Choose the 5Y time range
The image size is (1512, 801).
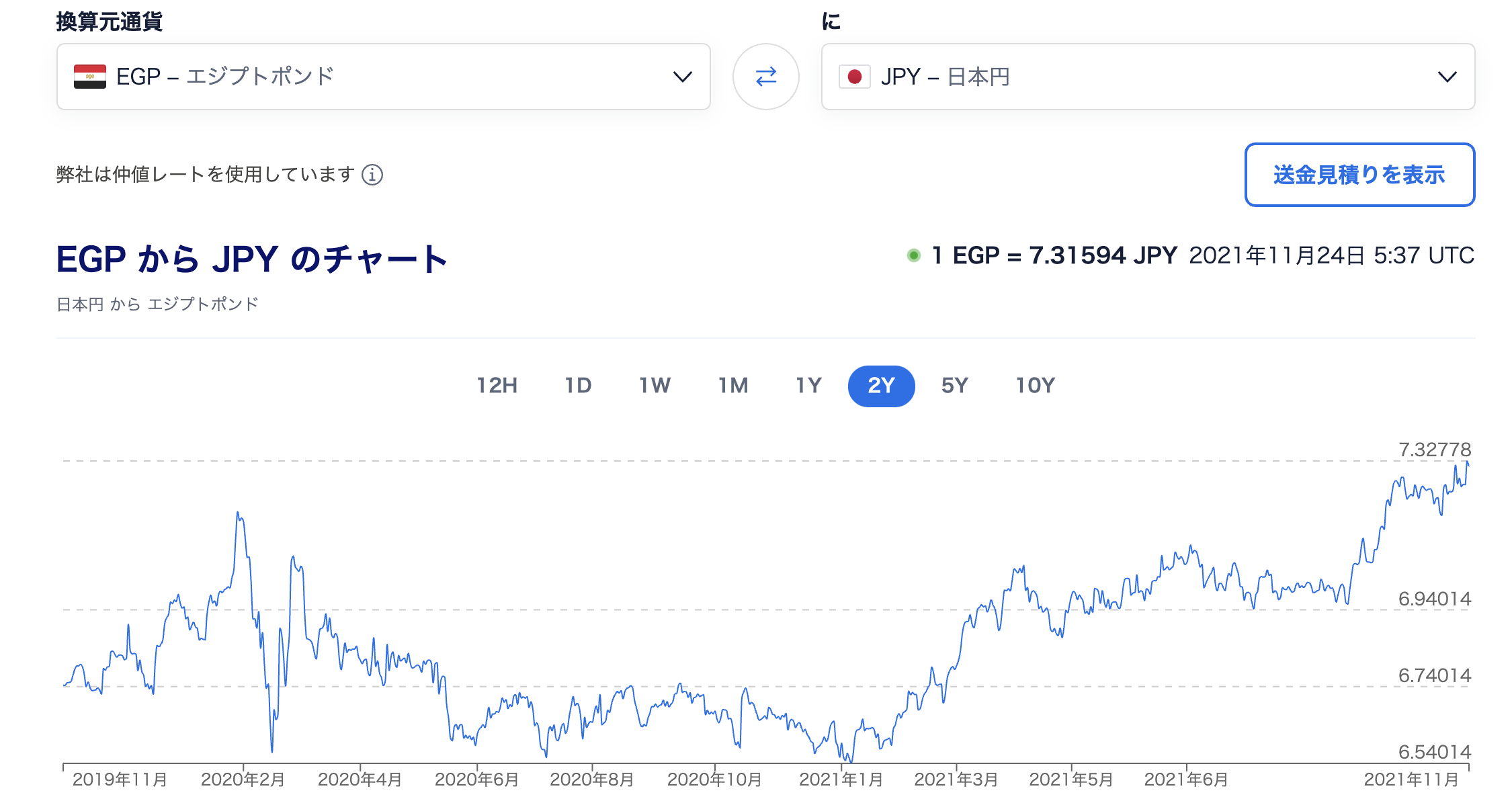click(954, 386)
